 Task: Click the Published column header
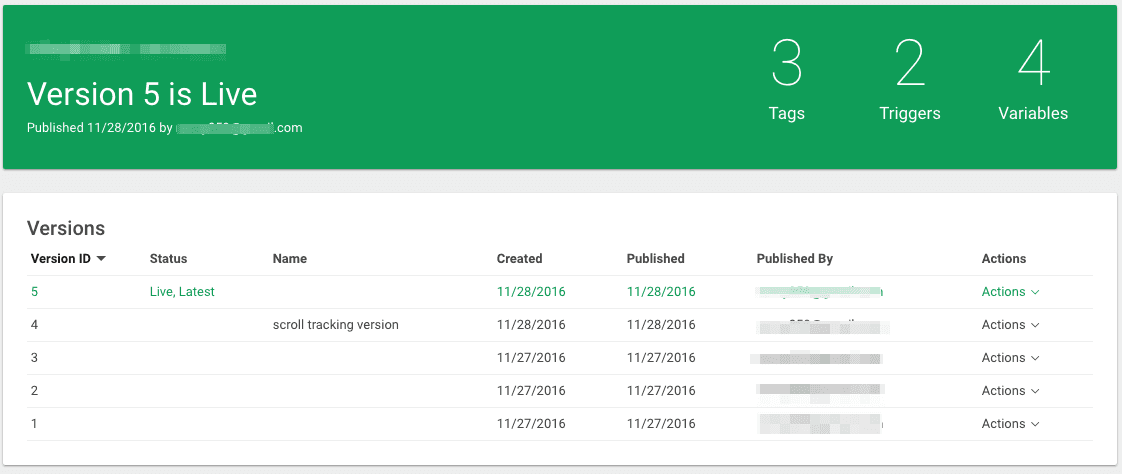tap(655, 258)
